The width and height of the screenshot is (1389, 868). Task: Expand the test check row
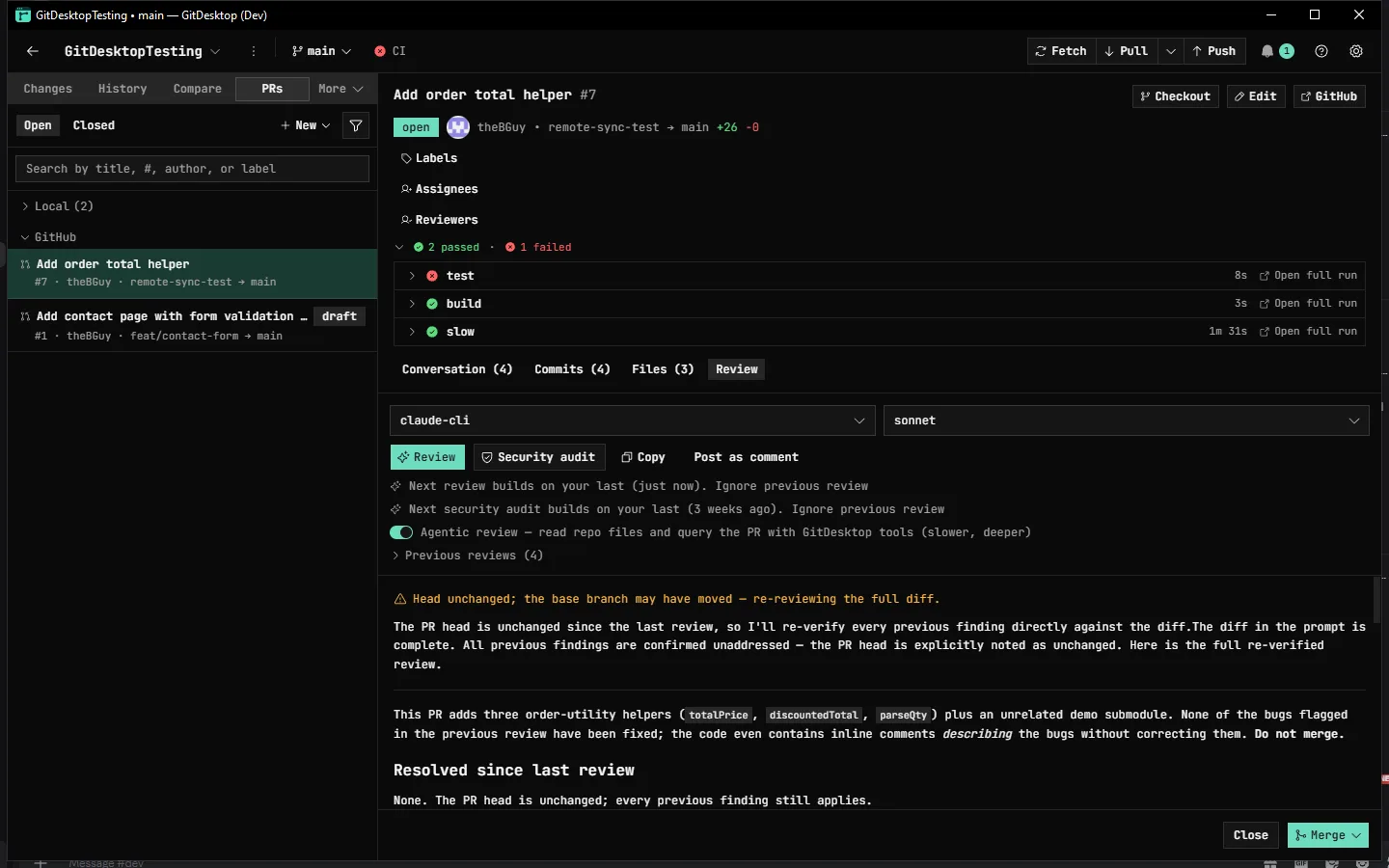click(412, 276)
